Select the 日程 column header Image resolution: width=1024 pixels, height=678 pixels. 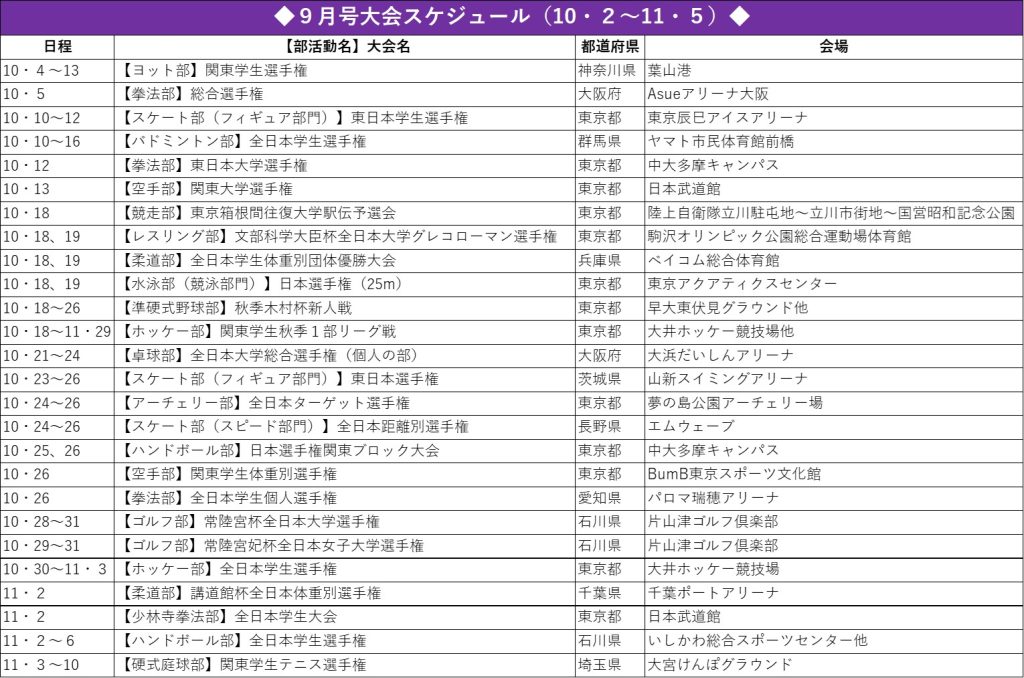tap(57, 46)
